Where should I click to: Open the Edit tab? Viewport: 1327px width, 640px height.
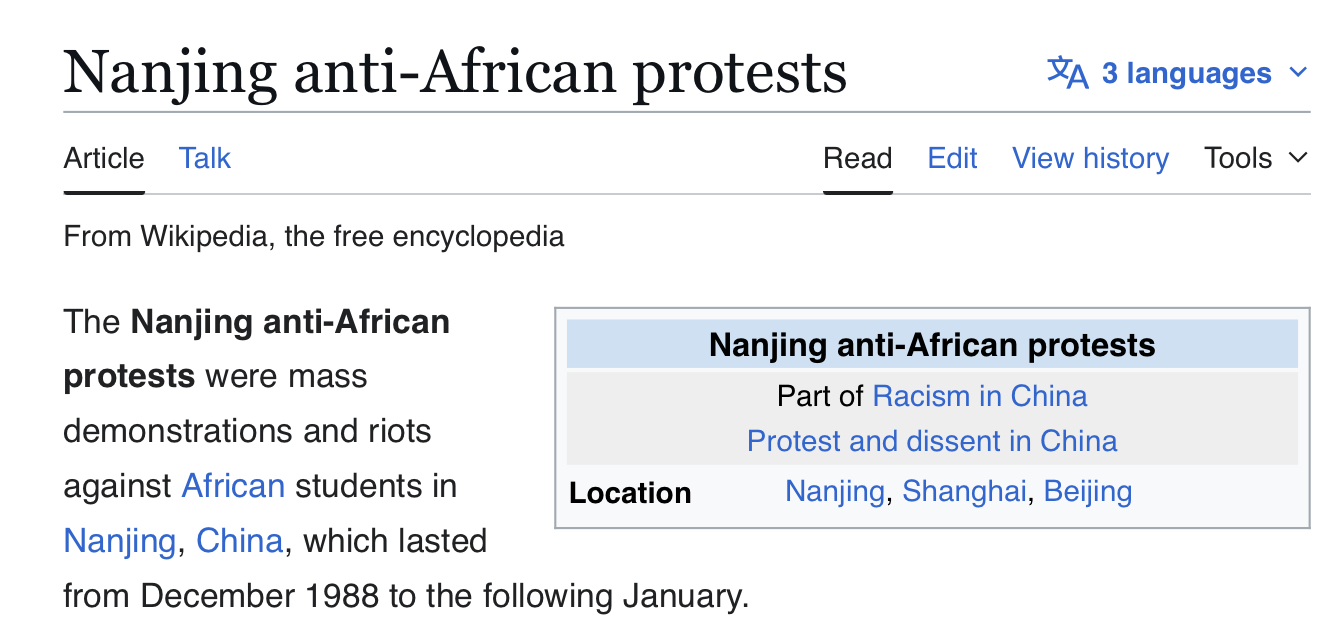tap(952, 158)
